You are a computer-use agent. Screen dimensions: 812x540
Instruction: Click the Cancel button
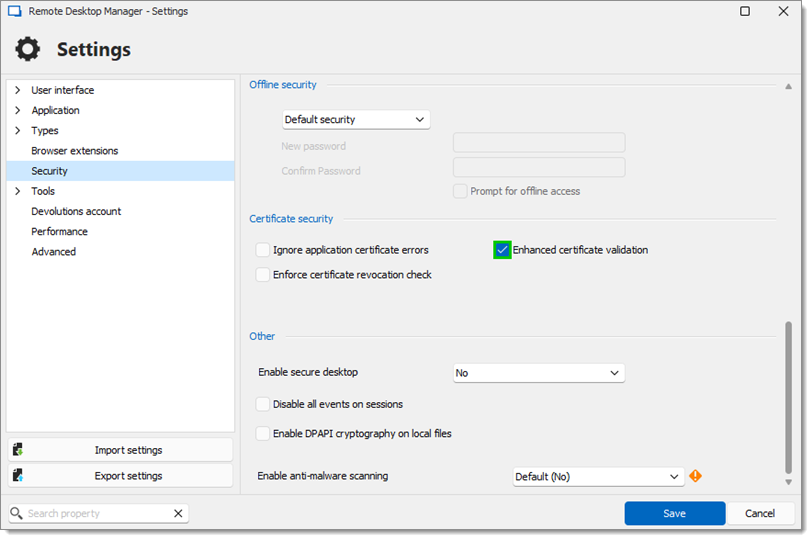point(760,513)
